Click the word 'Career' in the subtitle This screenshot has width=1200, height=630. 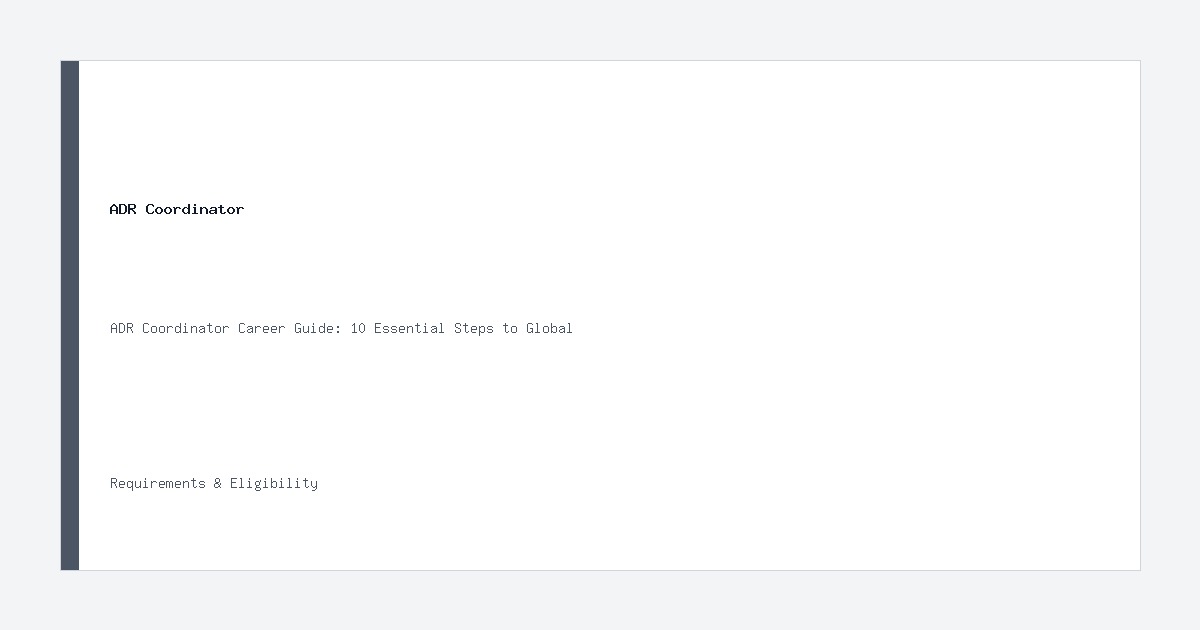262,328
